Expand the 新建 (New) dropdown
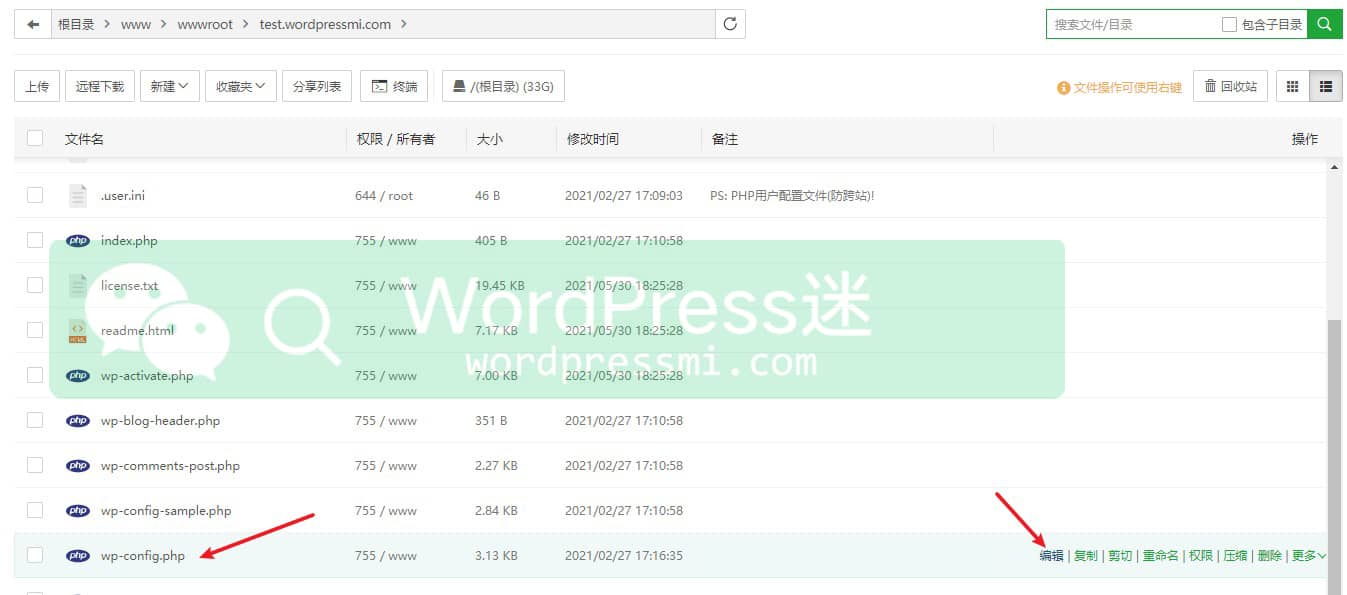Screen dimensions: 1347x595 [x=170, y=87]
